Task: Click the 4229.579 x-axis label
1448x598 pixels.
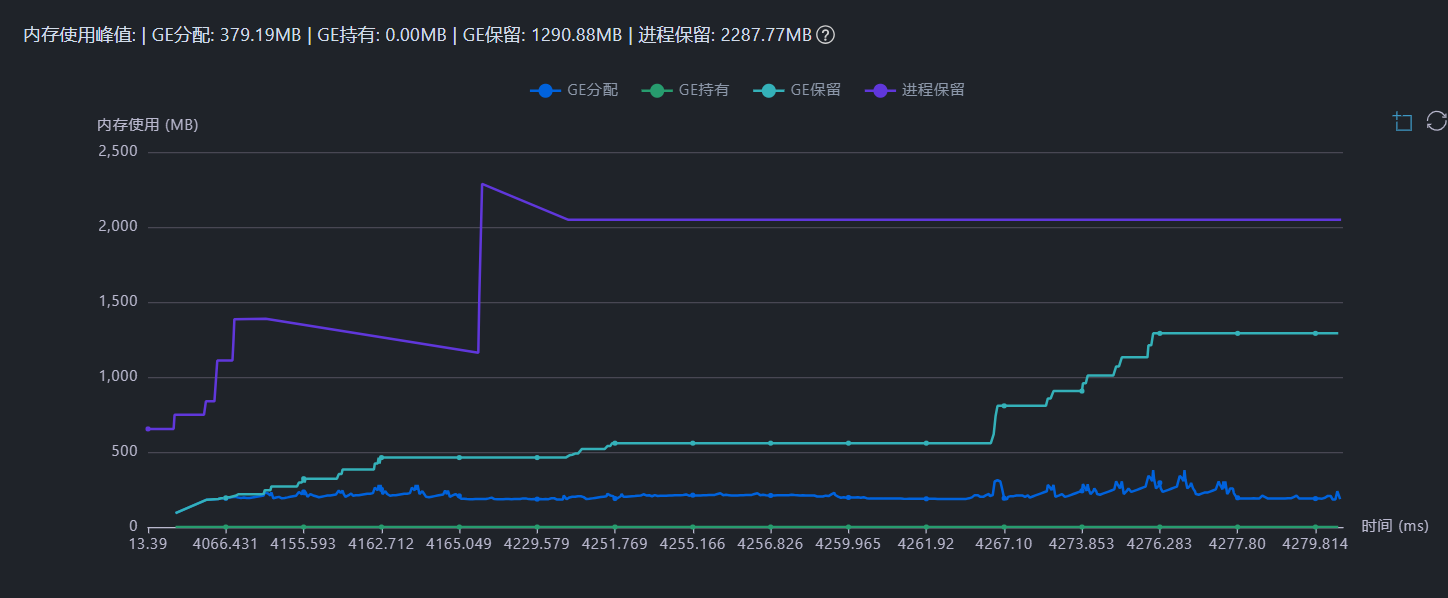Action: click(x=537, y=544)
